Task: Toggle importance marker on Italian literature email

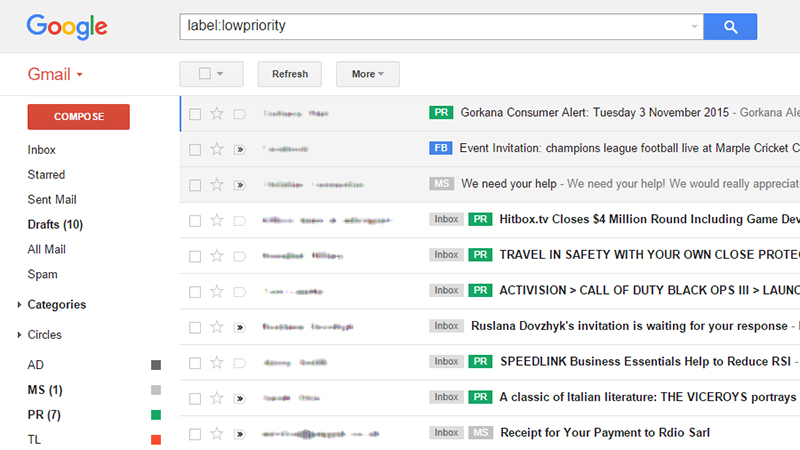Action: pos(239,398)
